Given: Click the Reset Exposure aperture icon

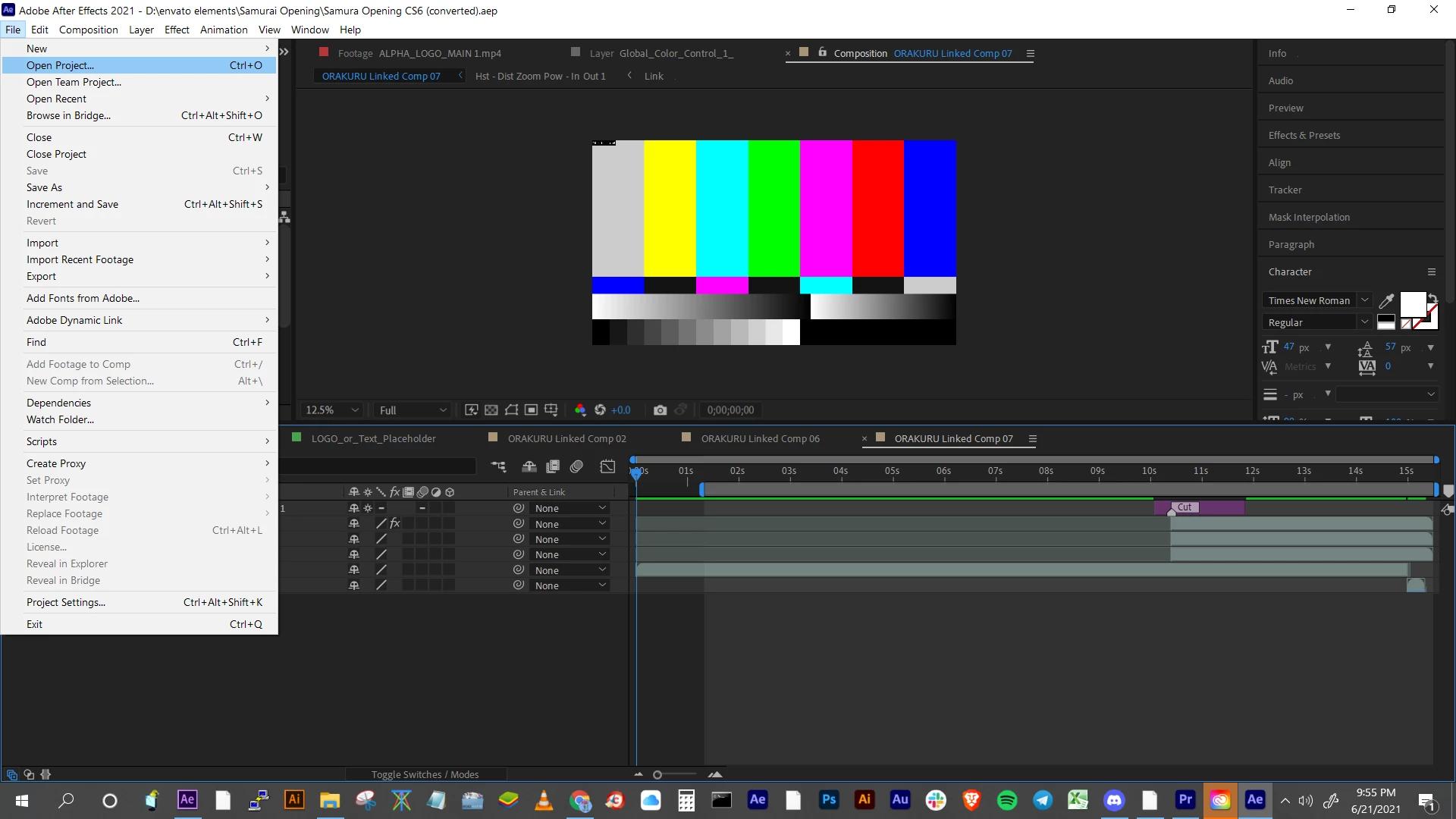Looking at the screenshot, I should pos(600,410).
